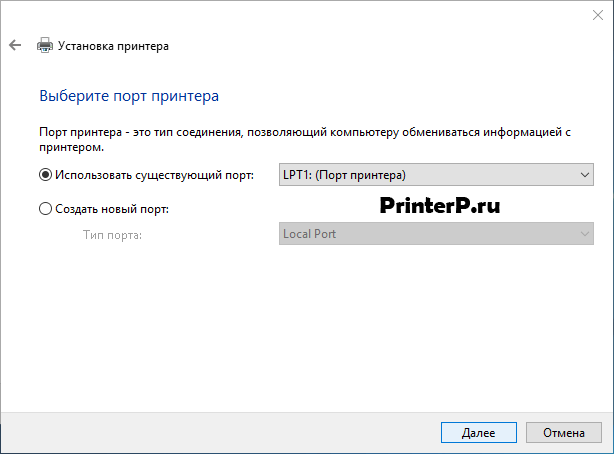The image size is (614, 454).
Task: Click the printer icon beside the title
Action: pos(45,45)
